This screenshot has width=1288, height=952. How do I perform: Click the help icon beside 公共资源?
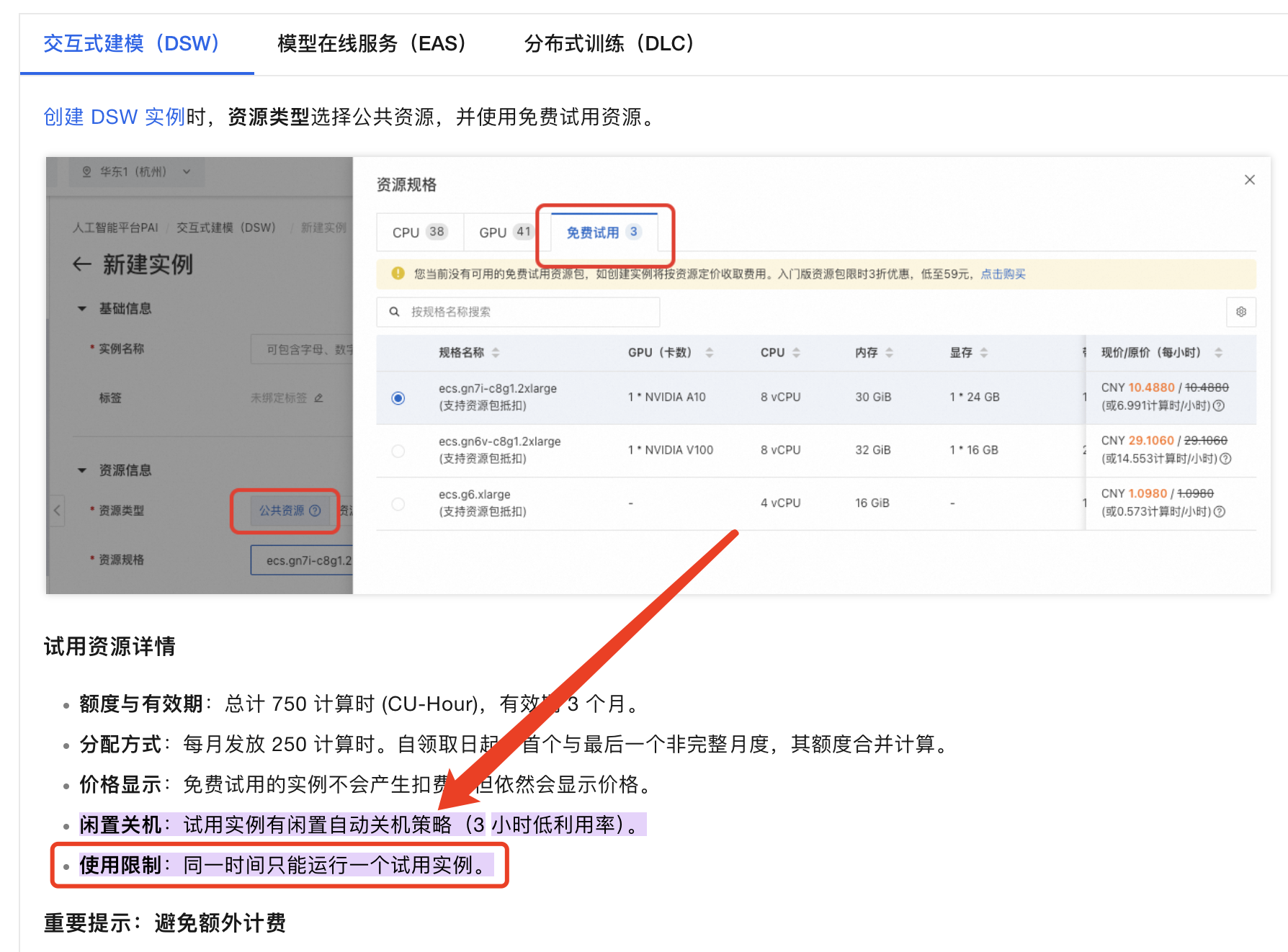(x=316, y=511)
